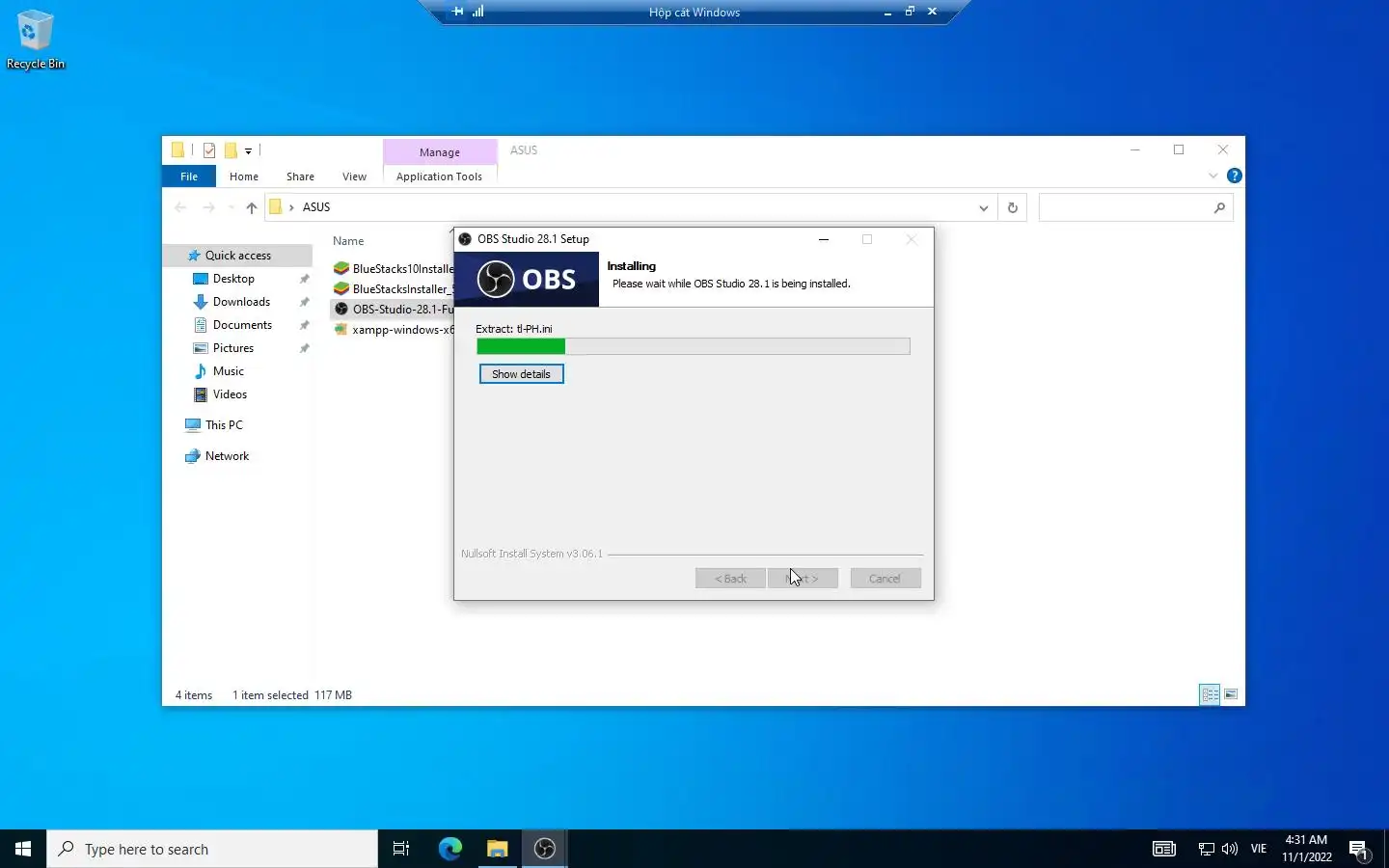This screenshot has height=868, width=1389.
Task: Click the search magnifier icon in Explorer
Action: coord(1219,207)
